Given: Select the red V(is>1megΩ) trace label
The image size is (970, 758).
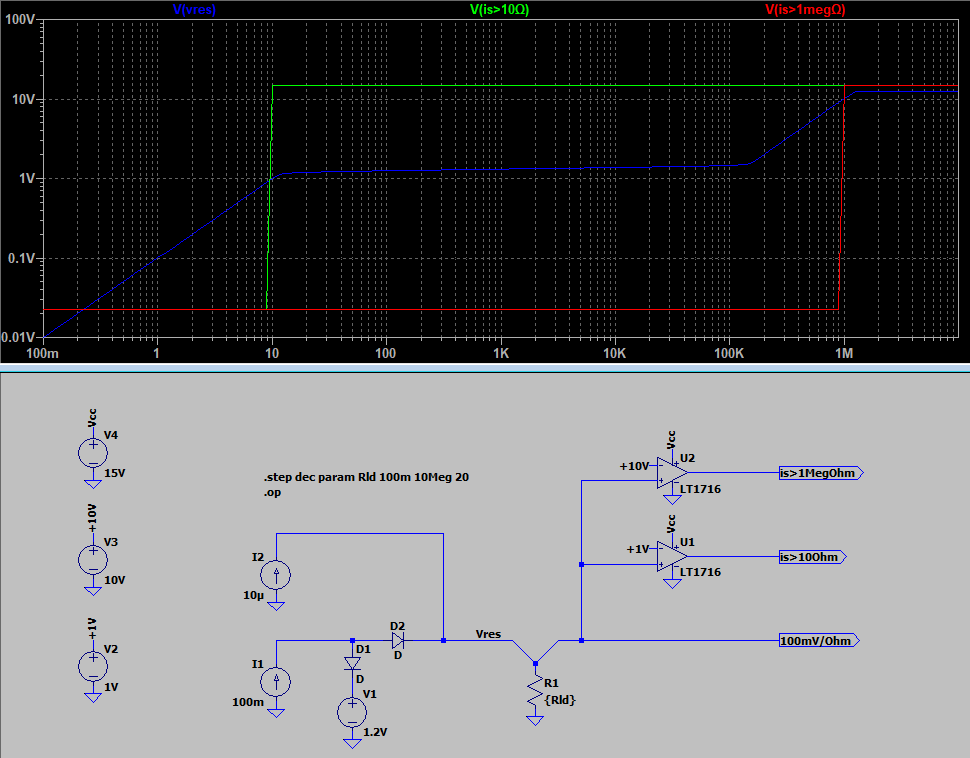Looking at the screenshot, I should [x=805, y=9].
